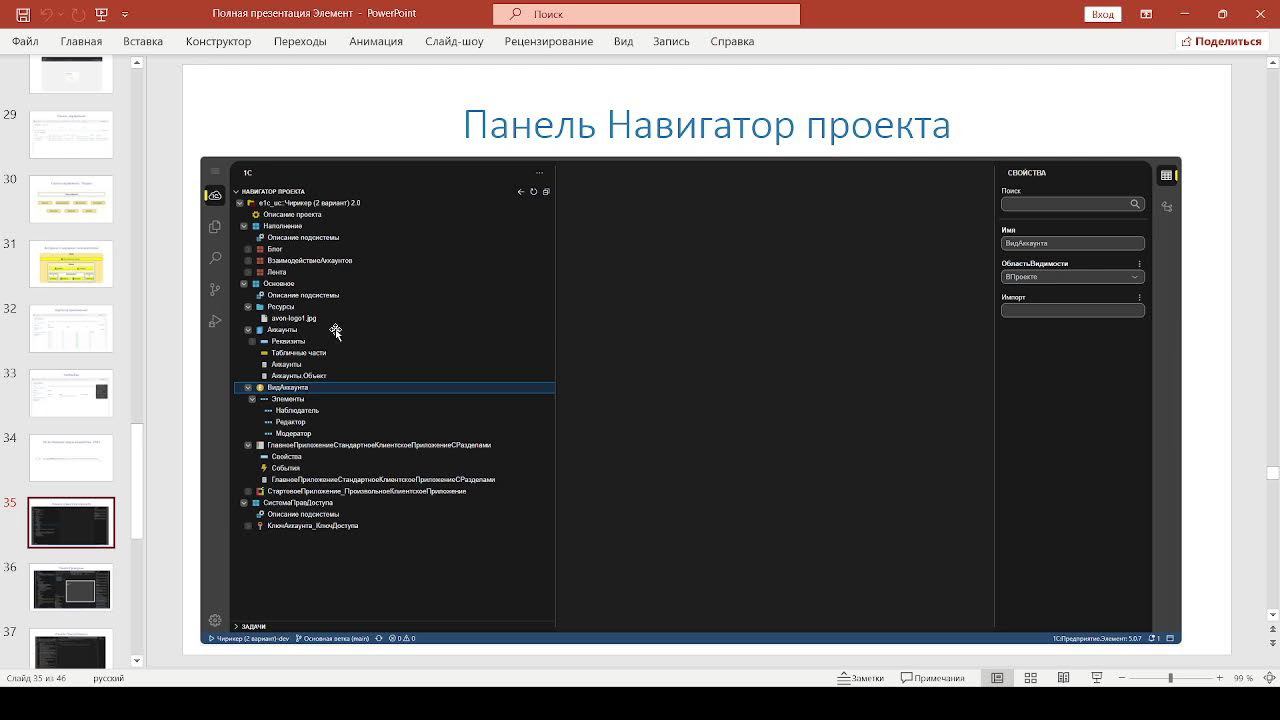
Task: Click the ВидАккаунта row in project tree
Action: click(394, 387)
